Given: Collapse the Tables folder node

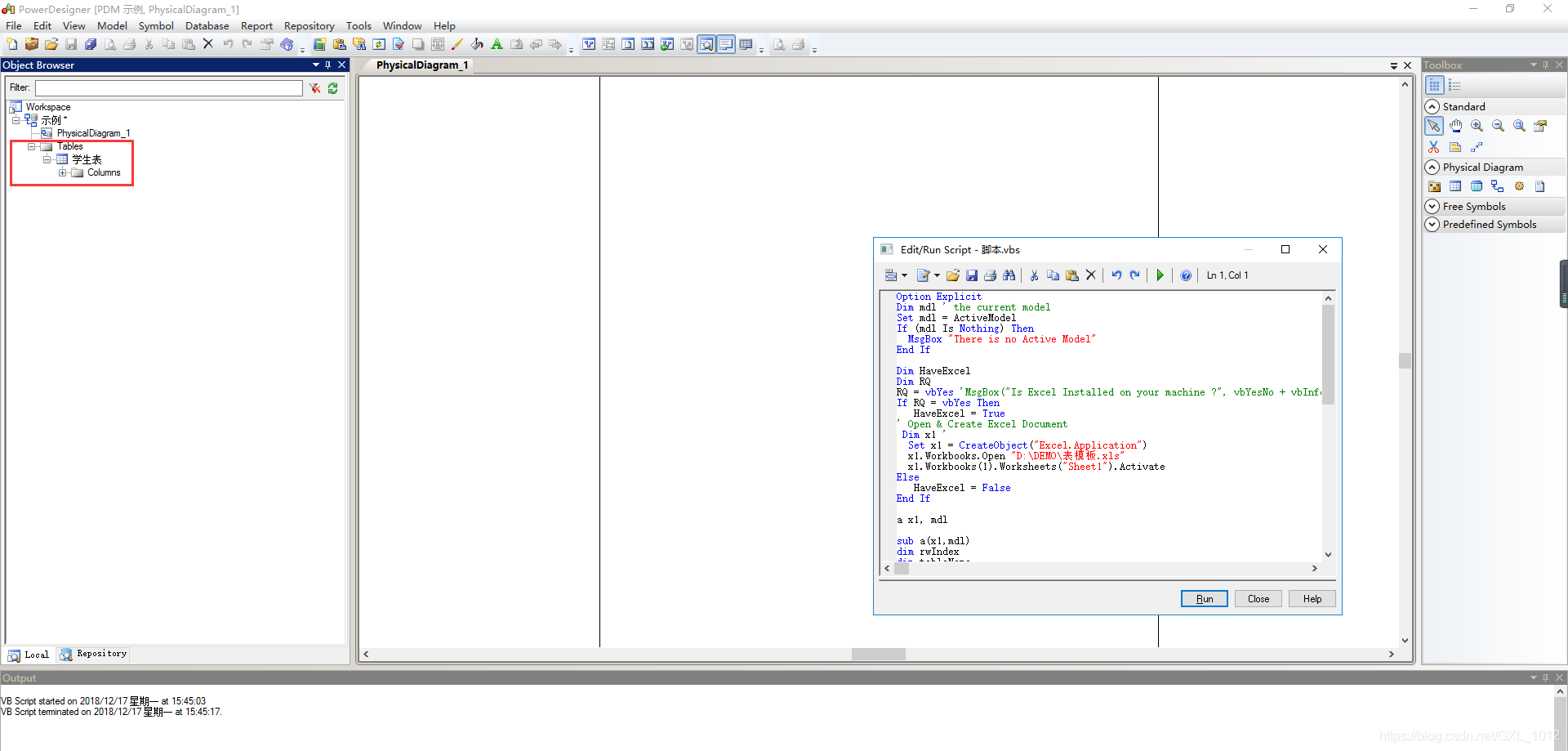Looking at the screenshot, I should [x=31, y=147].
